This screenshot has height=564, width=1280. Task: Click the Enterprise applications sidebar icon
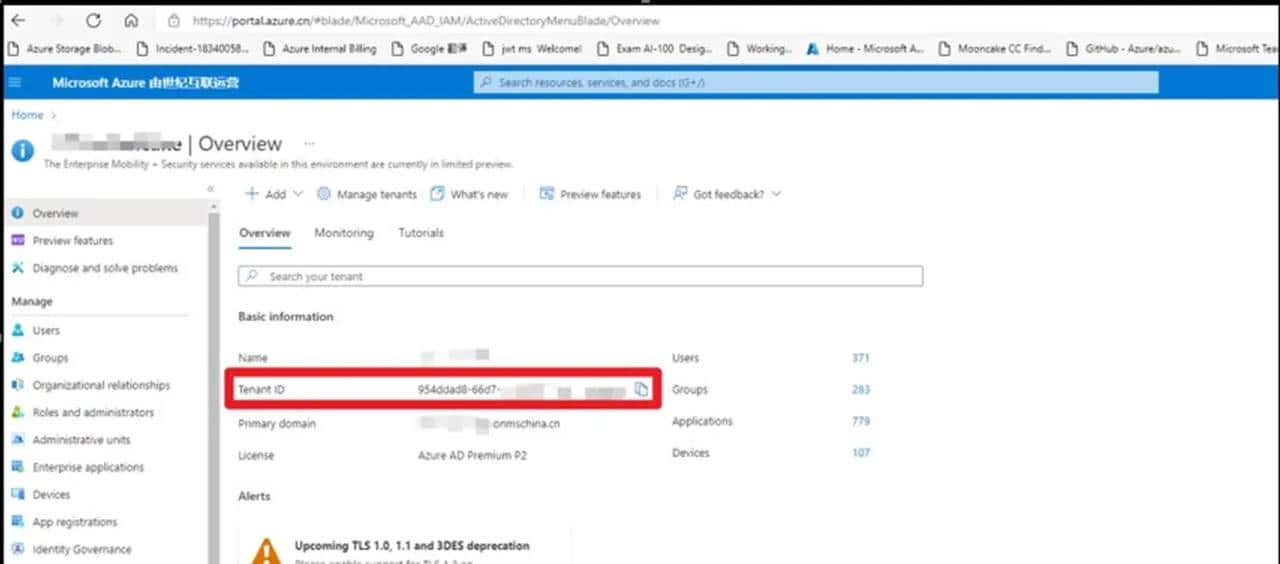coord(17,467)
